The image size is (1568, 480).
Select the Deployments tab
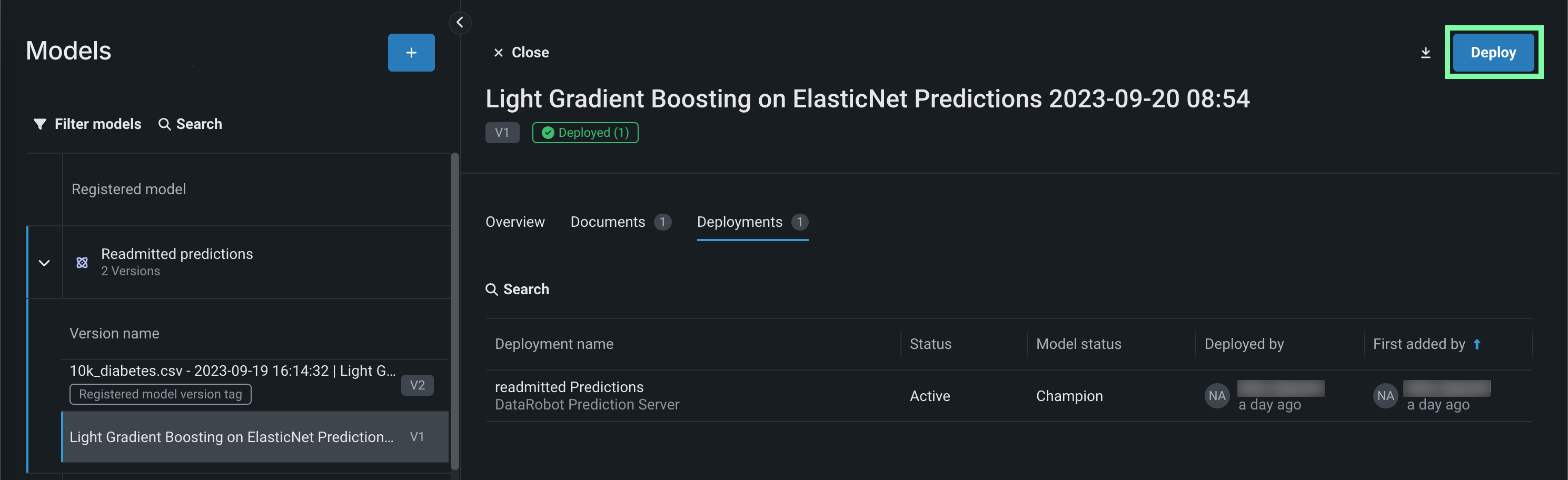(x=739, y=222)
